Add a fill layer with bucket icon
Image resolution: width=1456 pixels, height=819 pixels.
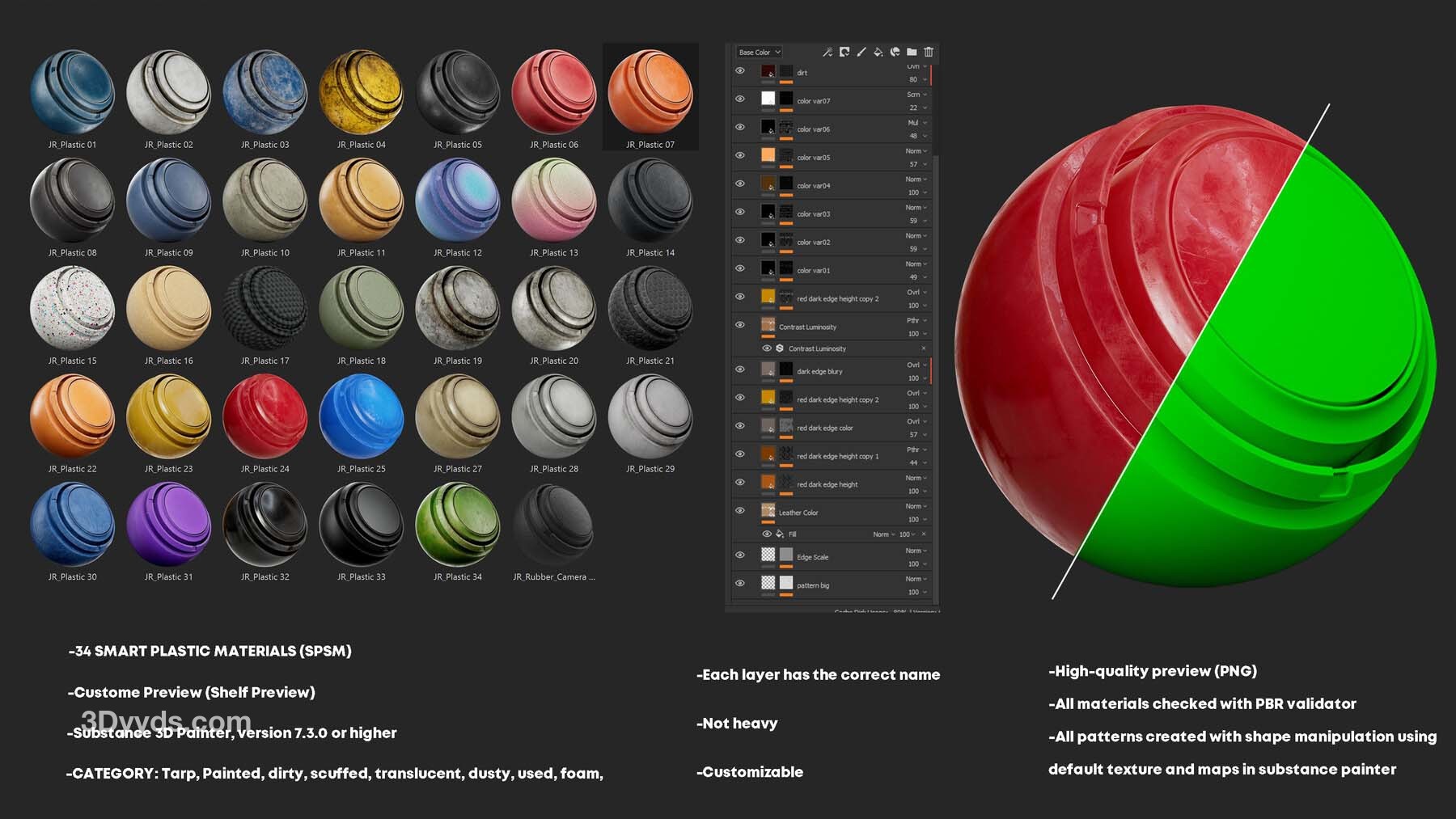click(878, 52)
